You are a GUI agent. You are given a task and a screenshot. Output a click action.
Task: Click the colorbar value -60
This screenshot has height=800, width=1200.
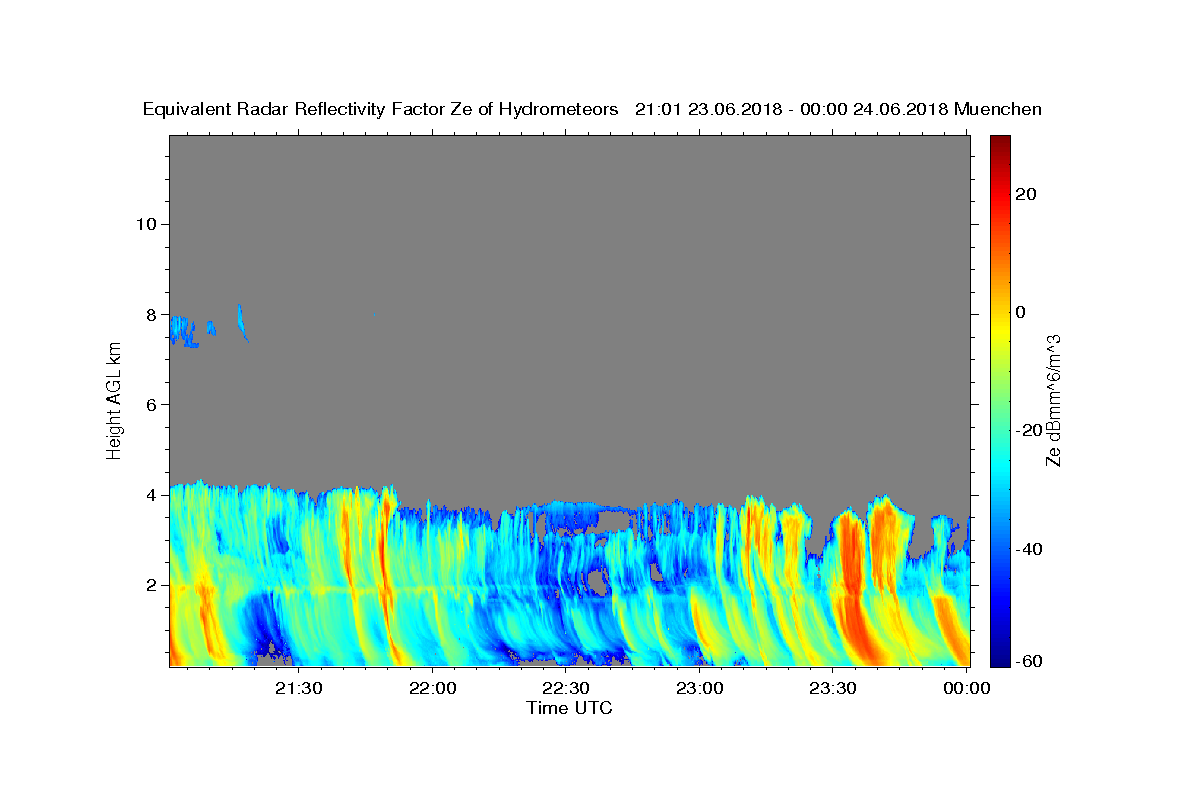(1029, 661)
